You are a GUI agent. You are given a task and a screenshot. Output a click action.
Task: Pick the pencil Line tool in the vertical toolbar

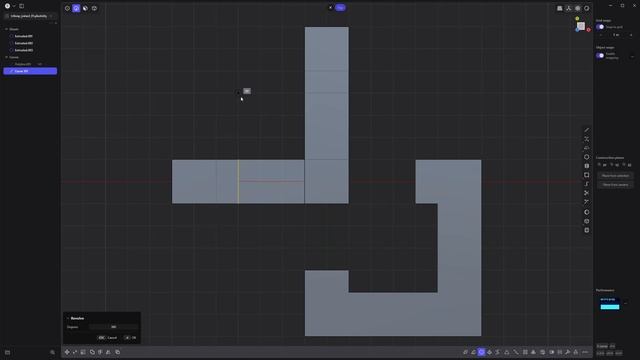[x=587, y=130]
